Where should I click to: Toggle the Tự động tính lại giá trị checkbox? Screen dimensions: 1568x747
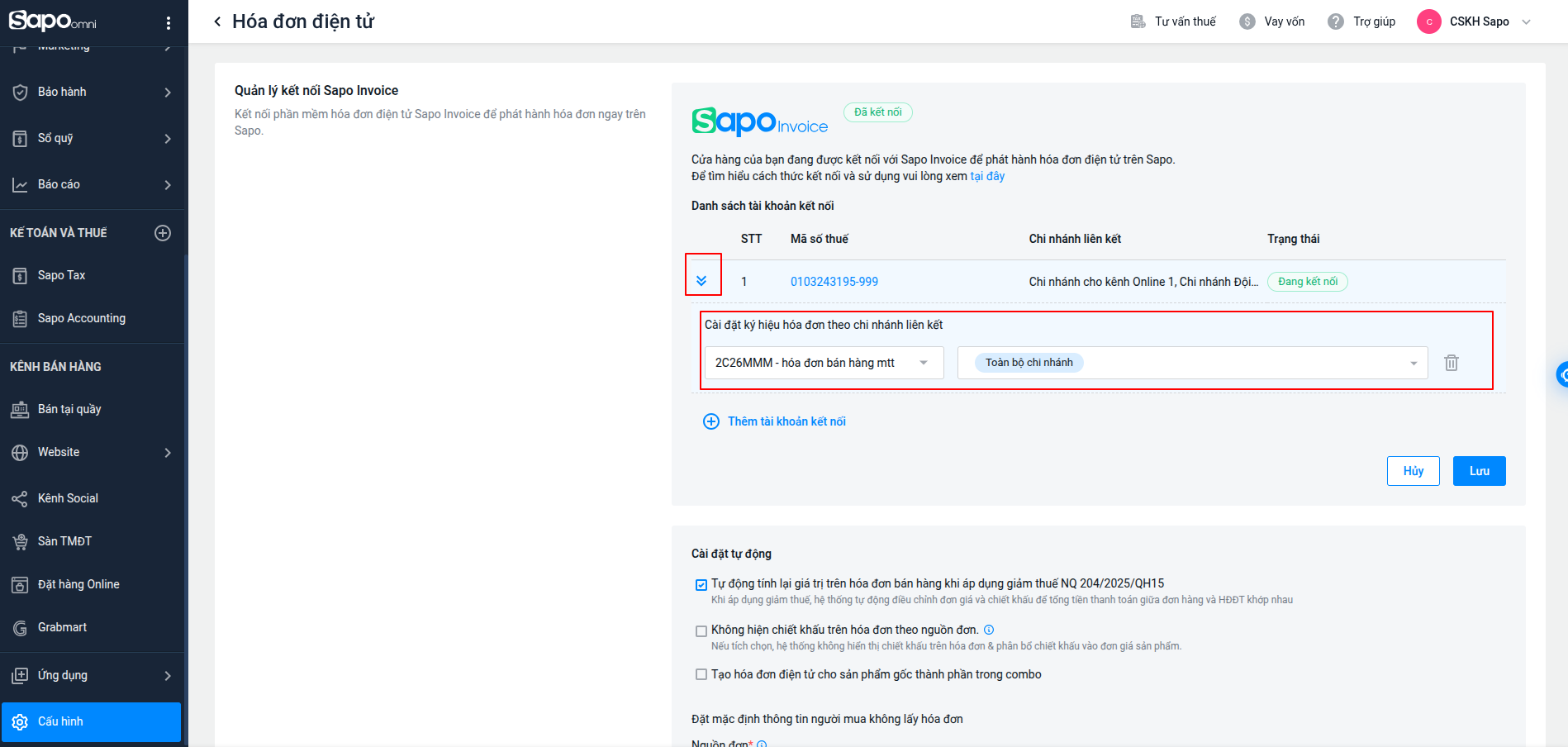tap(701, 585)
